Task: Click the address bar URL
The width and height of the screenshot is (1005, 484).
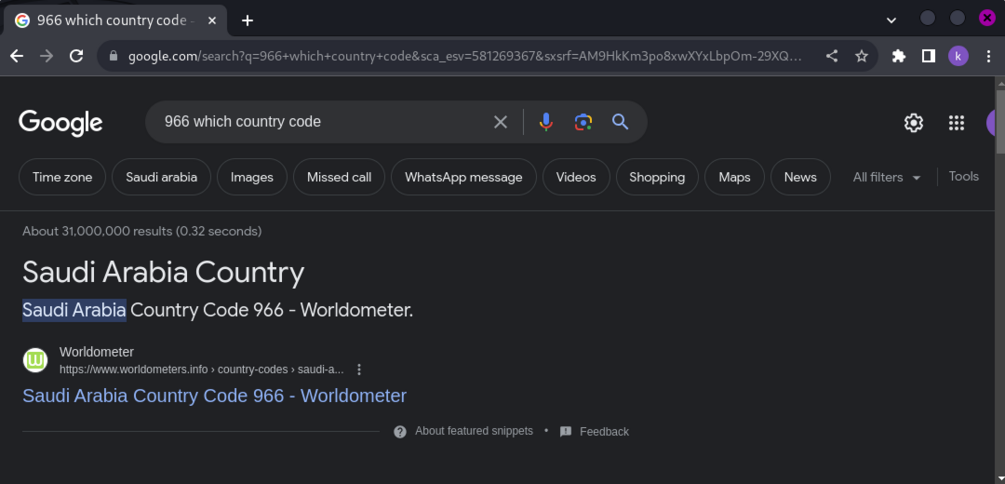Action: (x=465, y=56)
